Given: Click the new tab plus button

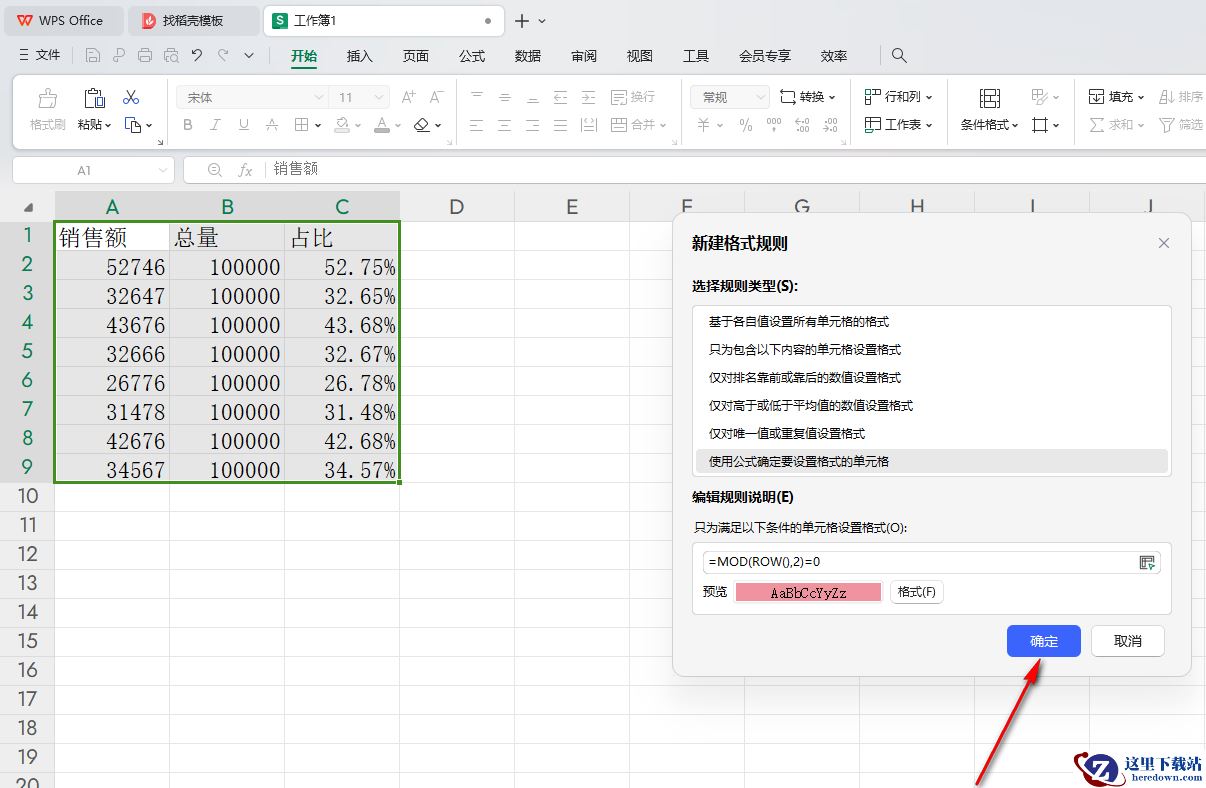Looking at the screenshot, I should click(522, 21).
